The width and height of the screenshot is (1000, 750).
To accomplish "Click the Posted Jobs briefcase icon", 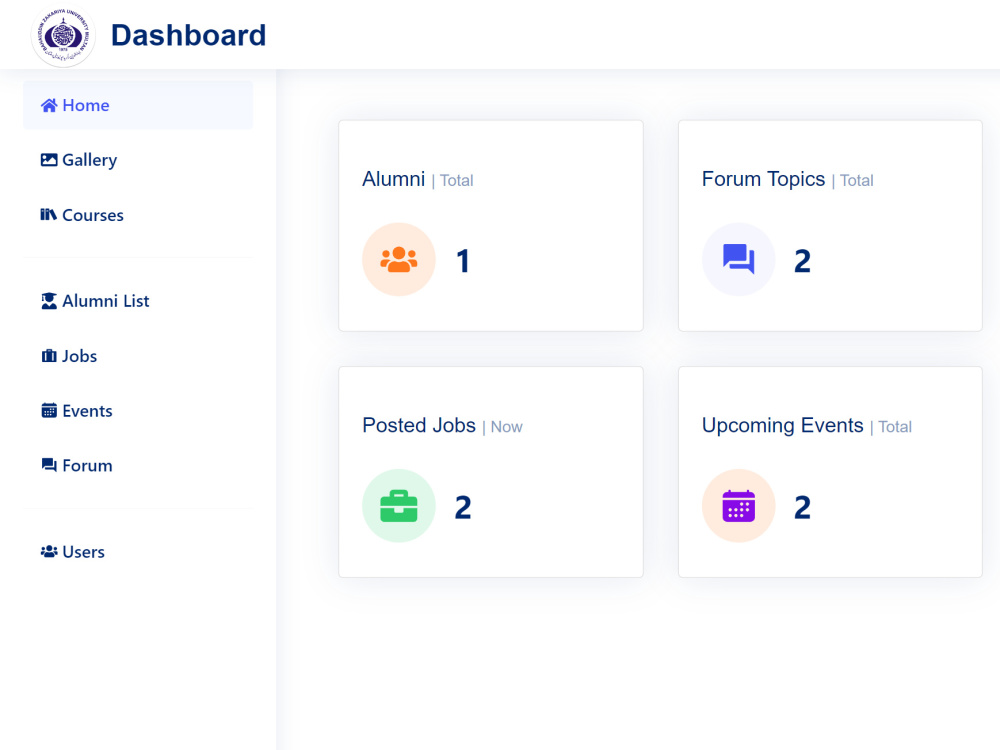I will coord(399,505).
